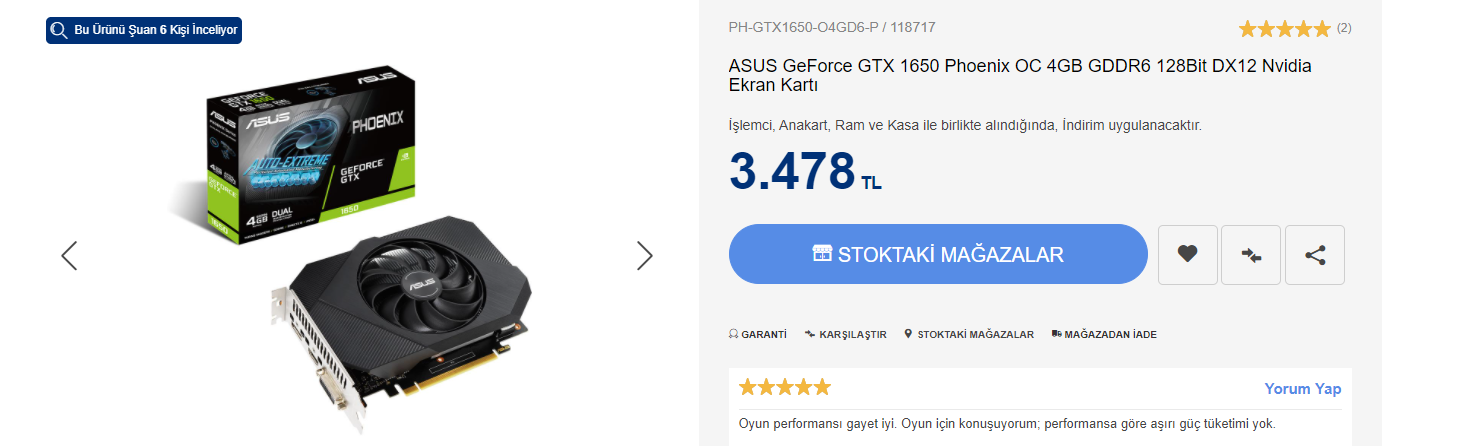Click the magnifier icon in the viewers badge
The image size is (1464, 446).
(59, 30)
